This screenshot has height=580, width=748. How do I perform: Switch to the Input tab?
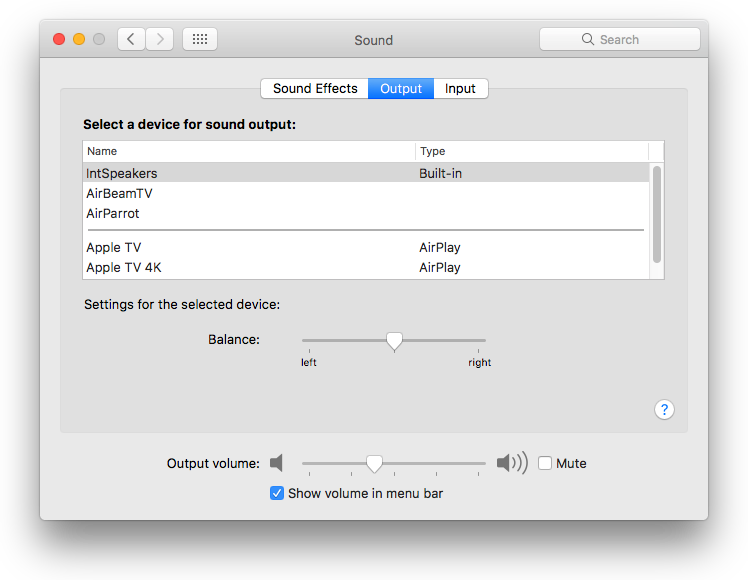click(x=460, y=88)
